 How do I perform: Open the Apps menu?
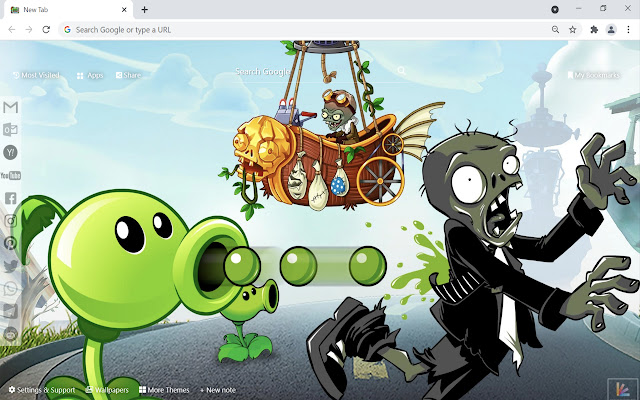90,76
